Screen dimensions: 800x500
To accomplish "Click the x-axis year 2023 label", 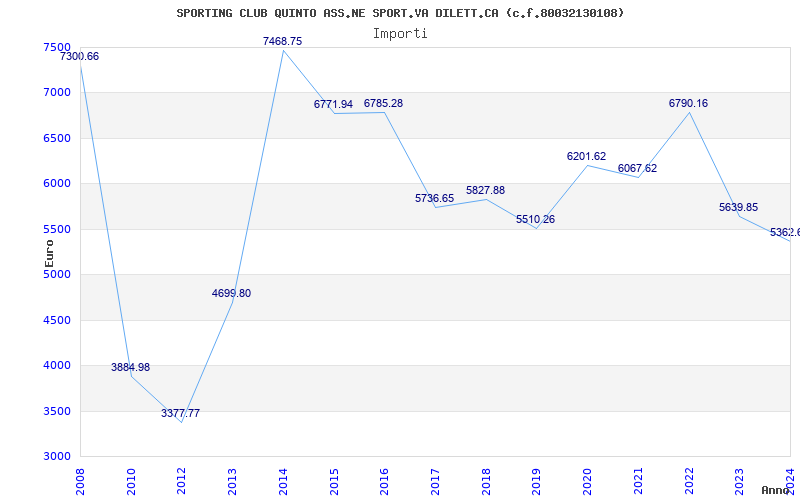I will tap(739, 481).
